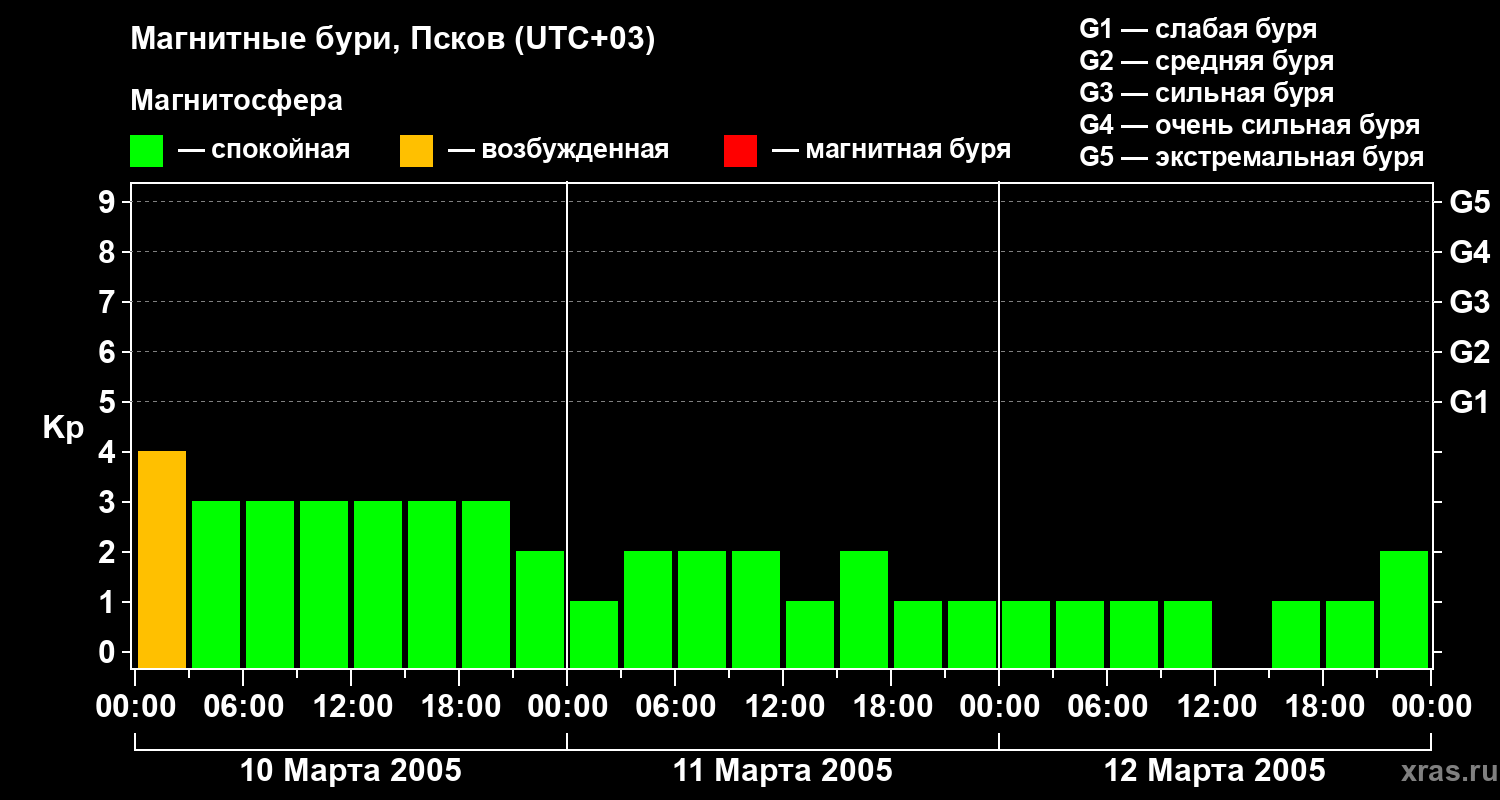Click the red «магнитная буря» legend swatch
Screen dimensions: 1500x800
740,151
